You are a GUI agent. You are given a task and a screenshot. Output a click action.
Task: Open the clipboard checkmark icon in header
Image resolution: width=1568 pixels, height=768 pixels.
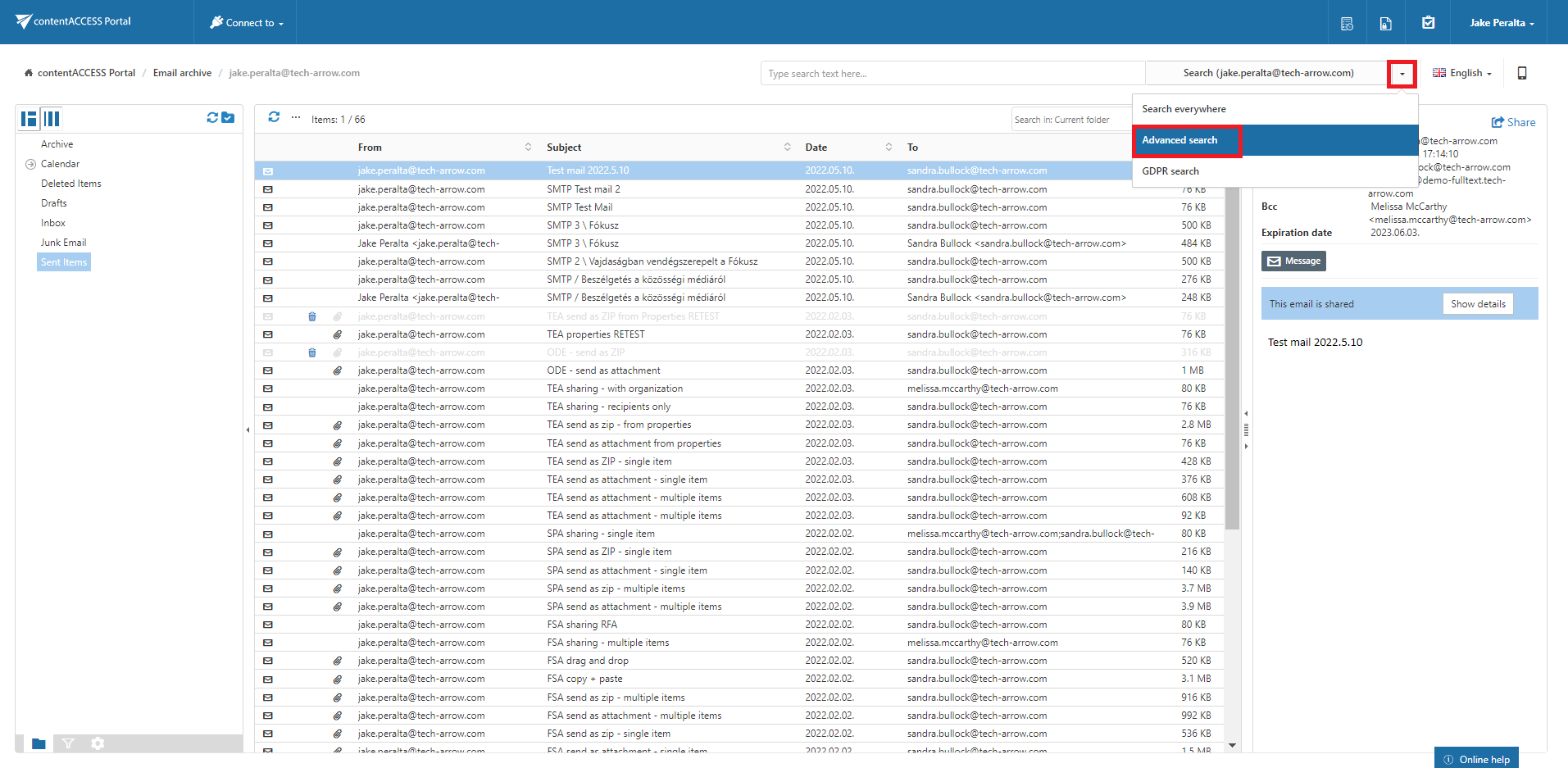(x=1428, y=23)
